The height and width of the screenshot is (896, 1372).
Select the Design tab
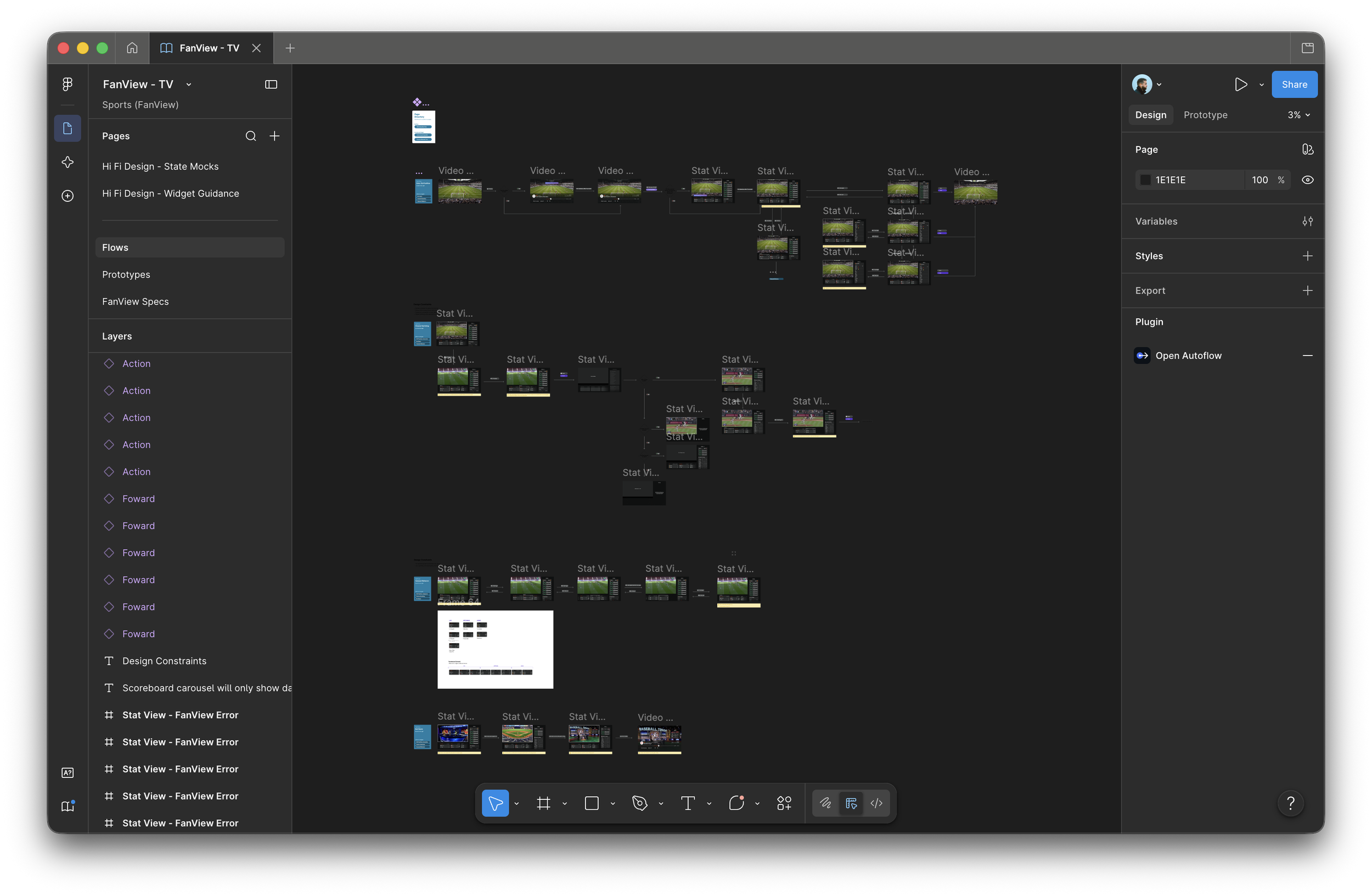point(1151,115)
